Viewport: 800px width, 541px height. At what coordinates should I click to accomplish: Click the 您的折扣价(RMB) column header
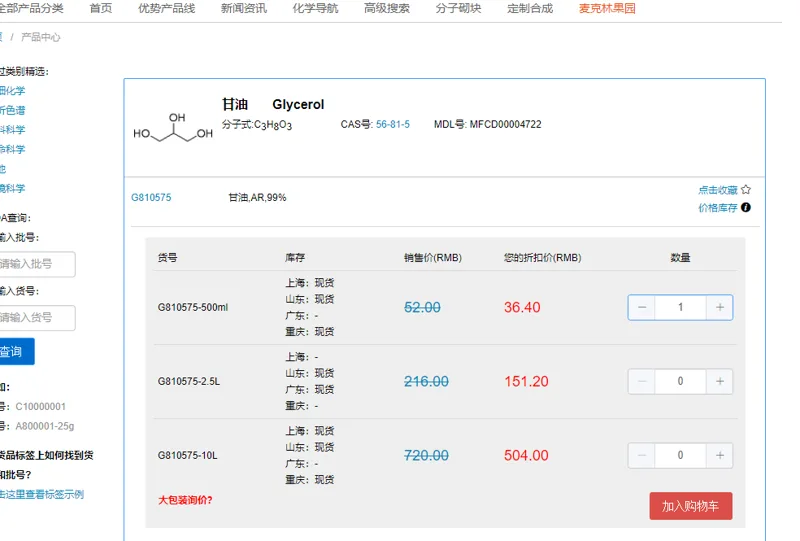click(x=542, y=258)
